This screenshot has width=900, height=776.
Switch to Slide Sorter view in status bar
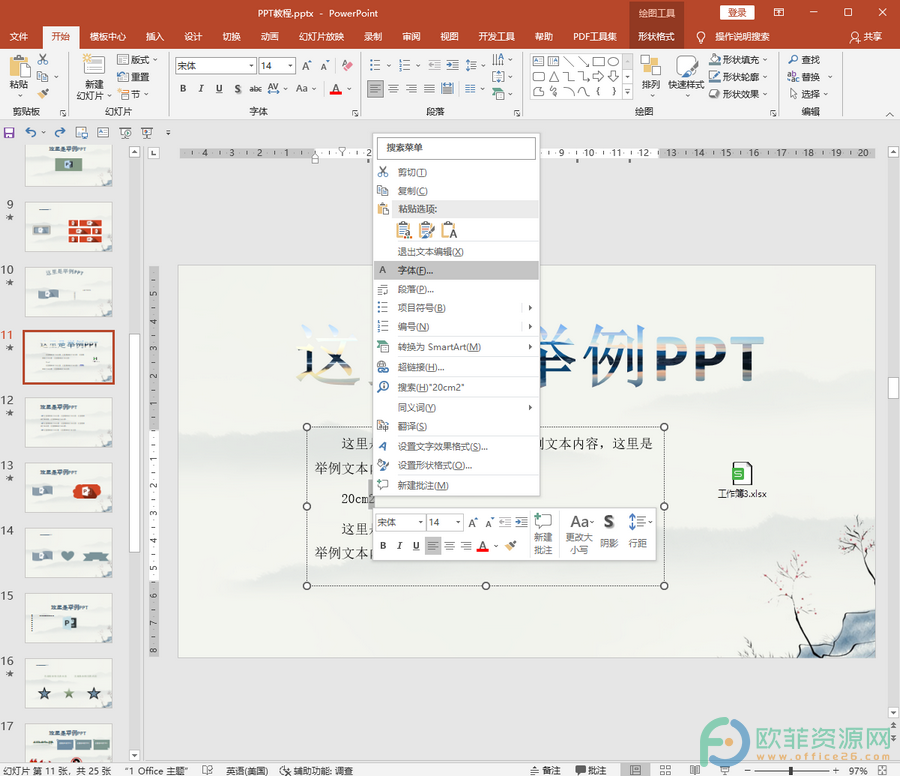coord(665,770)
